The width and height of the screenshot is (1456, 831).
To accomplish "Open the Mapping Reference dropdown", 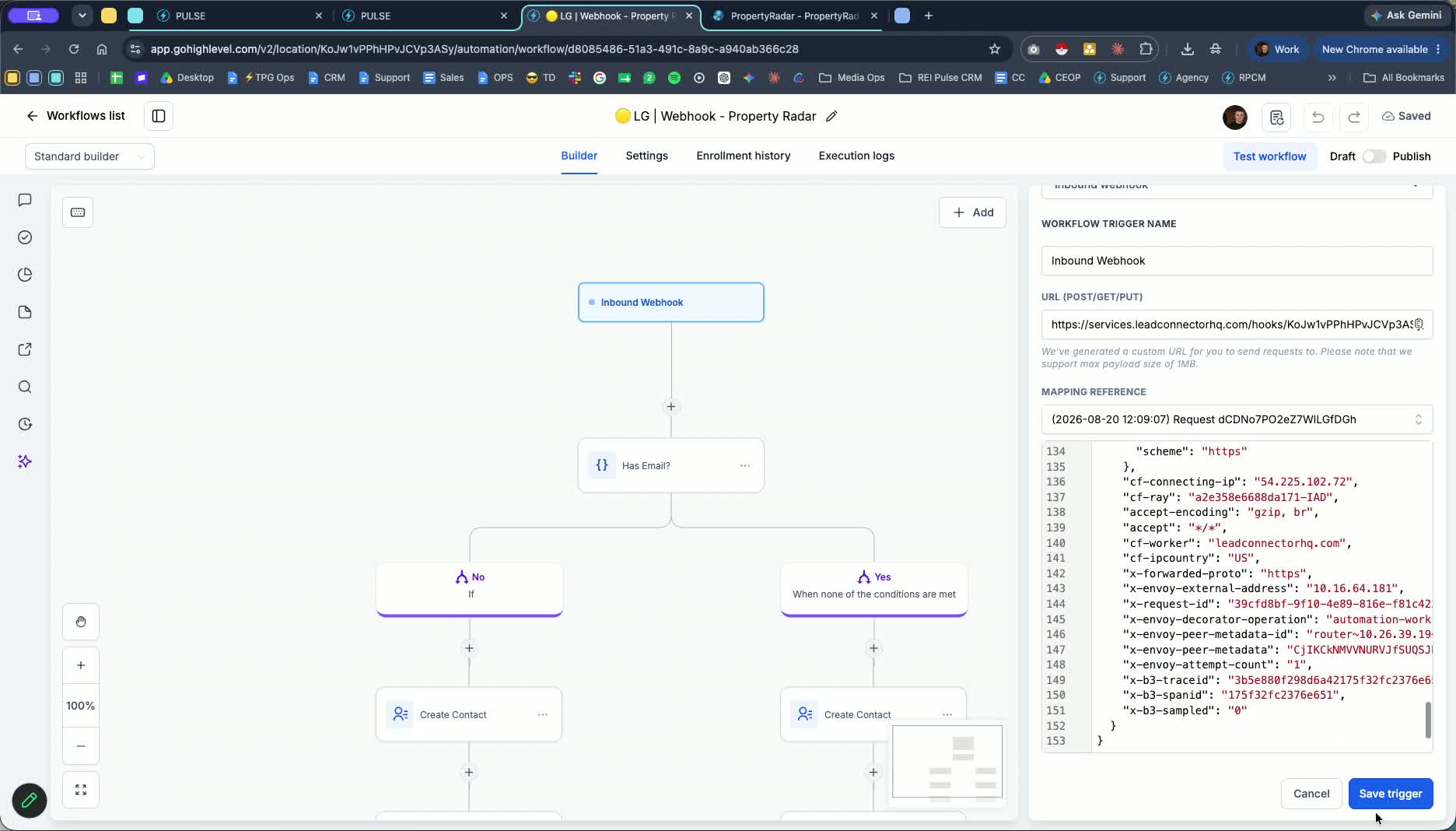I will [1237, 419].
